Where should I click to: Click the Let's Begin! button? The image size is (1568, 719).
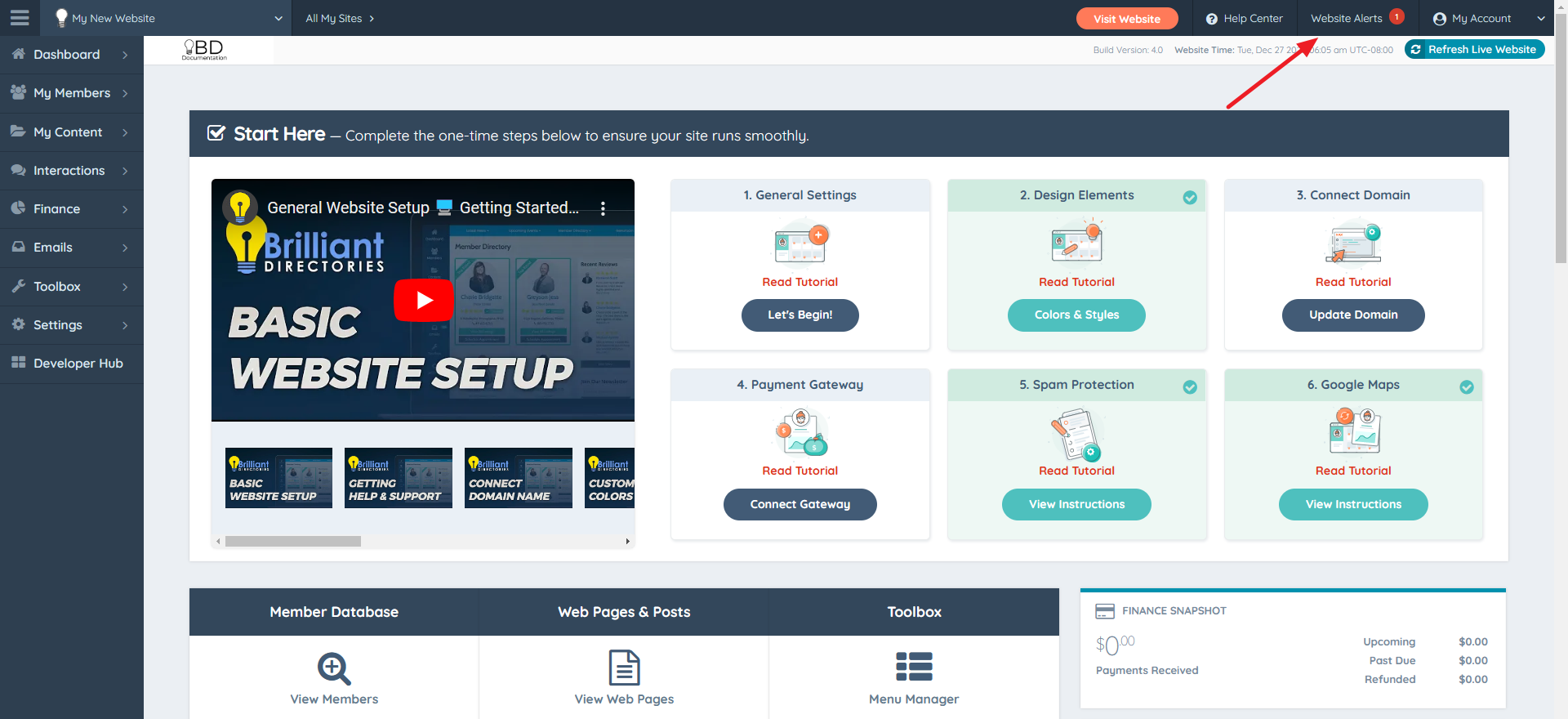click(x=800, y=315)
